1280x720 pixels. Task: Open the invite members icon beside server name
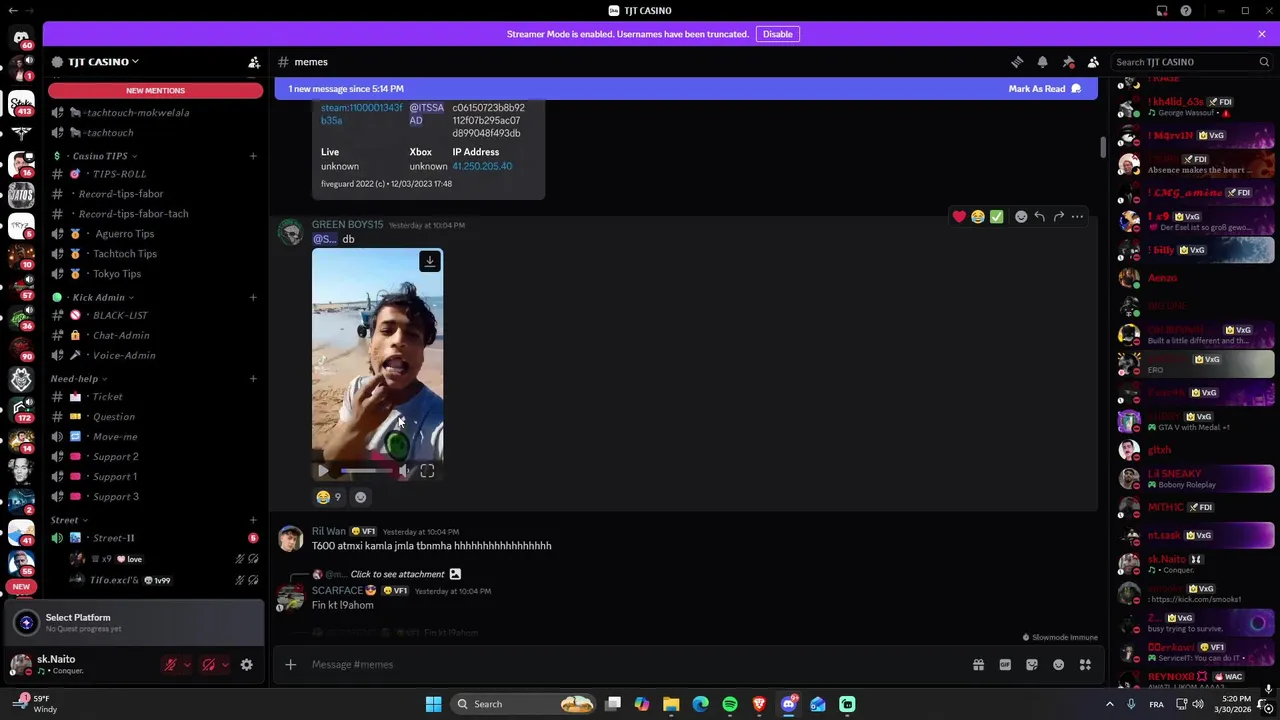coord(254,62)
